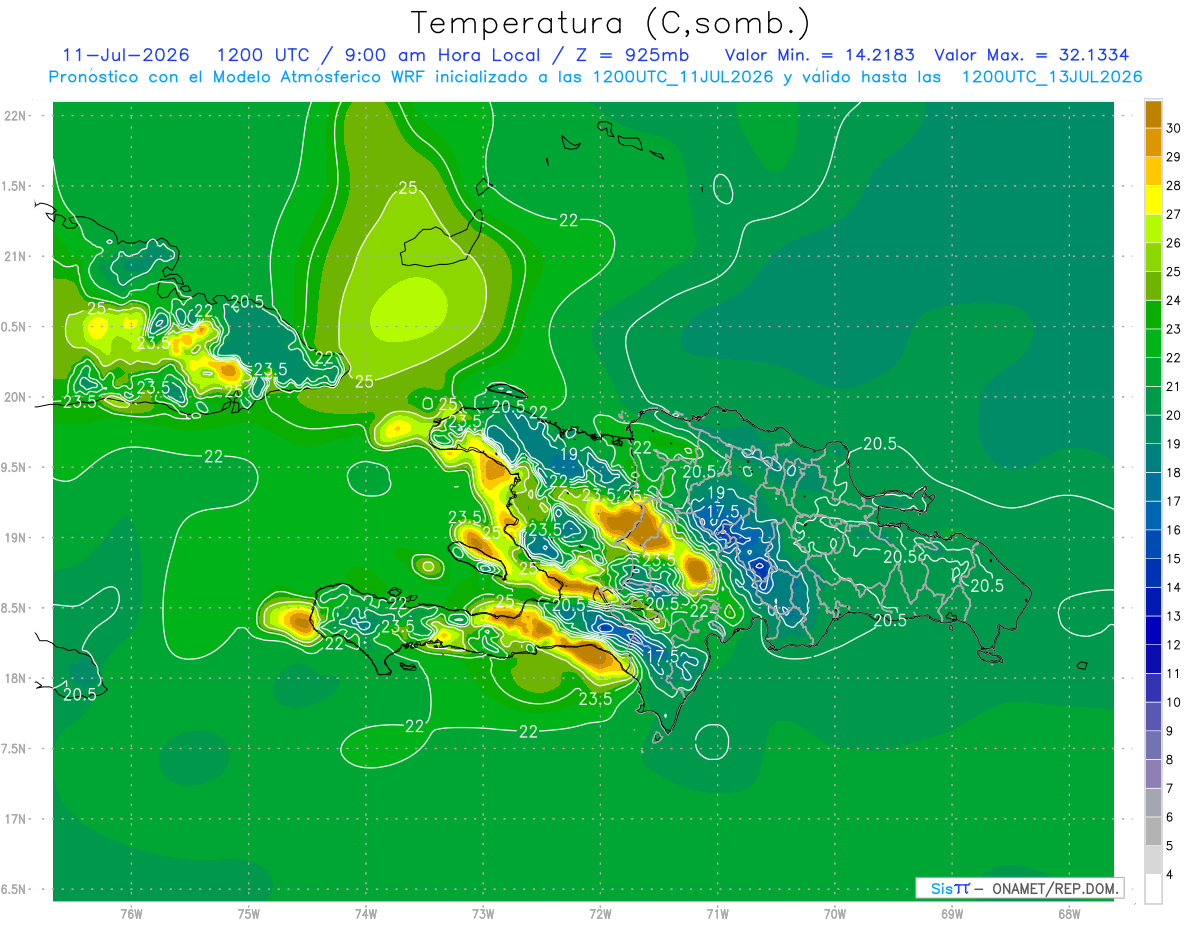Click "1200UTC_11JUL2026" initialization time text
Screen dimensions: 1200x927
tap(683, 77)
